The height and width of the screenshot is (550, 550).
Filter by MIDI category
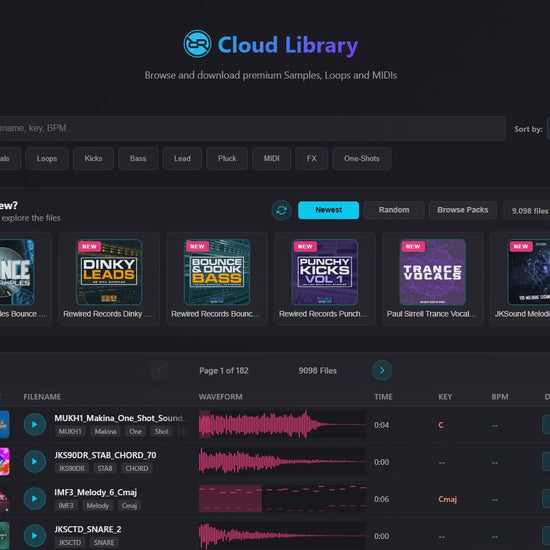[271, 159]
